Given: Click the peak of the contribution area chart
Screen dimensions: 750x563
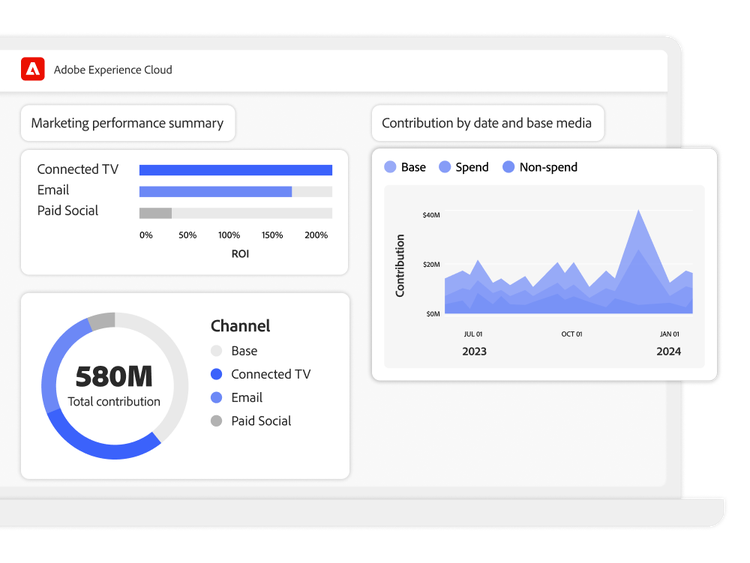Looking at the screenshot, I should 638,211.
